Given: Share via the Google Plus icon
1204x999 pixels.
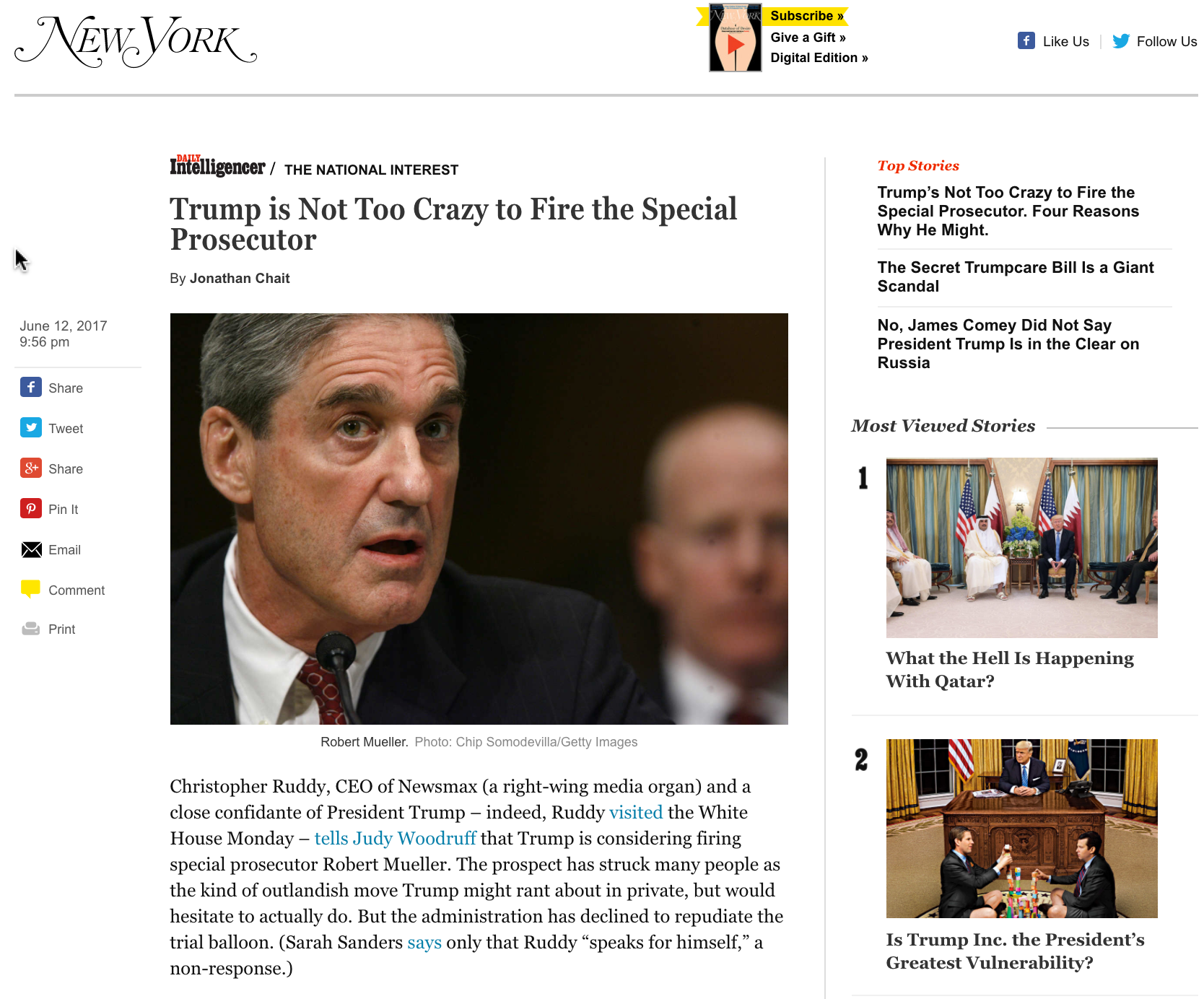Looking at the screenshot, I should 30,468.
